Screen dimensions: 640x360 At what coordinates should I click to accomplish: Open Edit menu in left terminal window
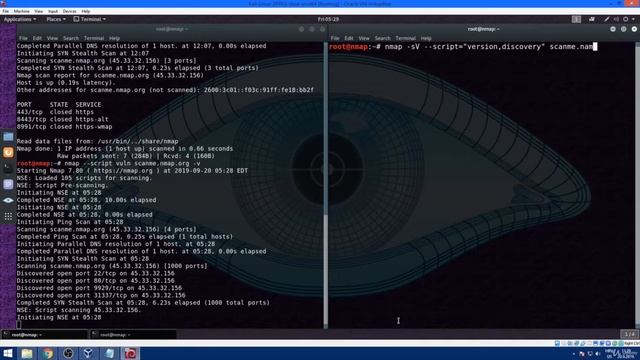[37, 38]
